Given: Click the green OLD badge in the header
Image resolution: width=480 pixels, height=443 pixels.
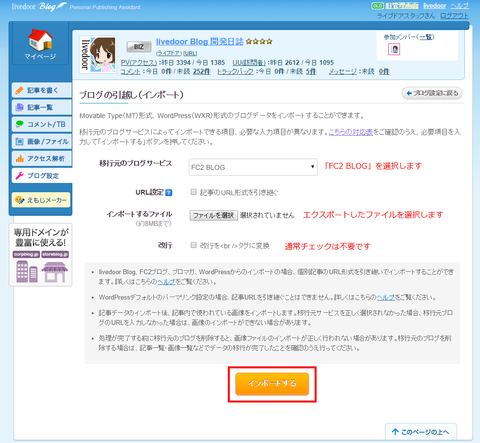Looking at the screenshot, I should 378,6.
